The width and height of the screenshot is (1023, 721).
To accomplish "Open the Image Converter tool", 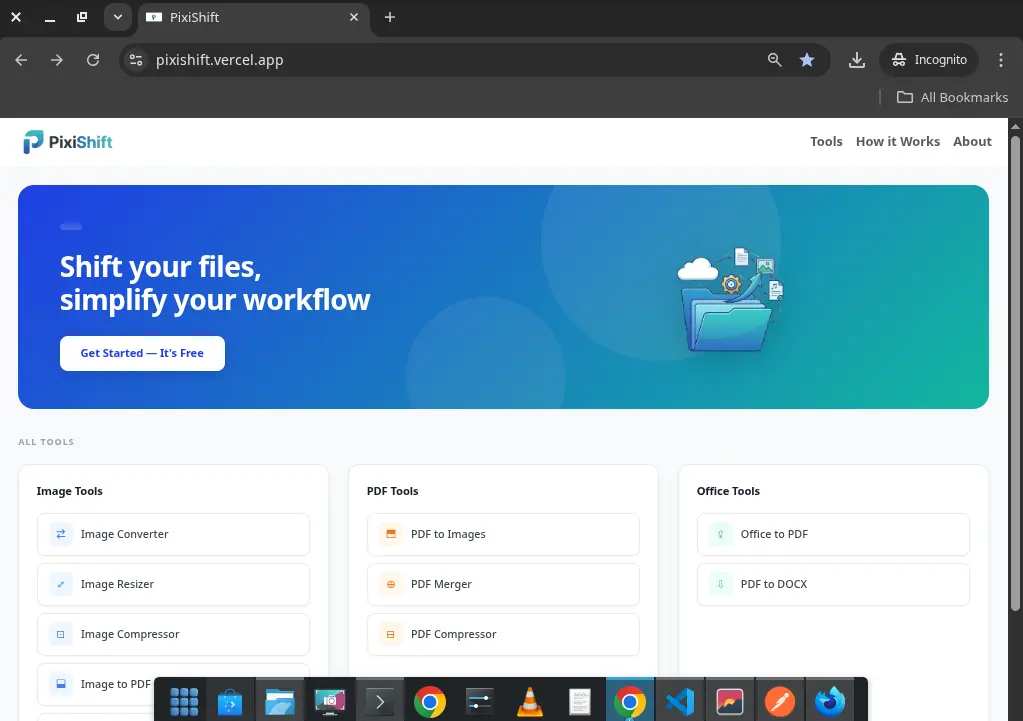I will 173,534.
